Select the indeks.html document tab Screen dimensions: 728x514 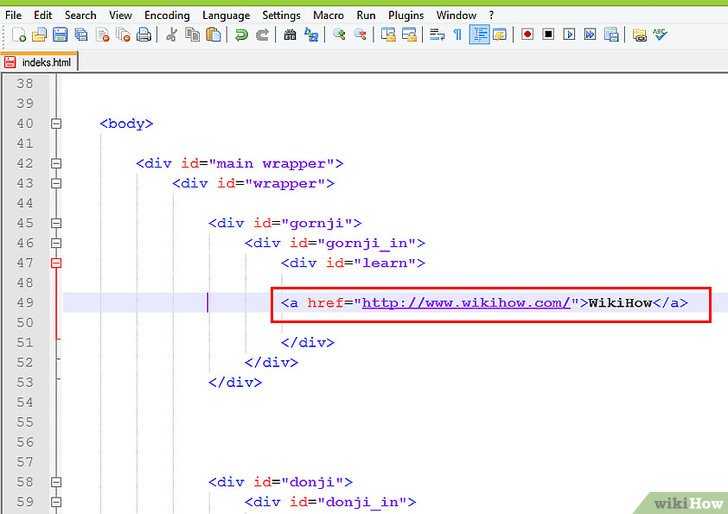point(42,62)
